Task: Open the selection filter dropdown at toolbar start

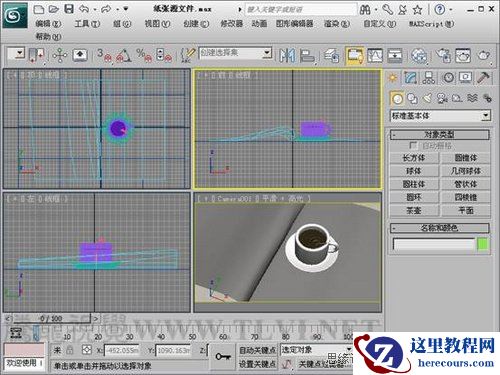Action: (x=17, y=53)
